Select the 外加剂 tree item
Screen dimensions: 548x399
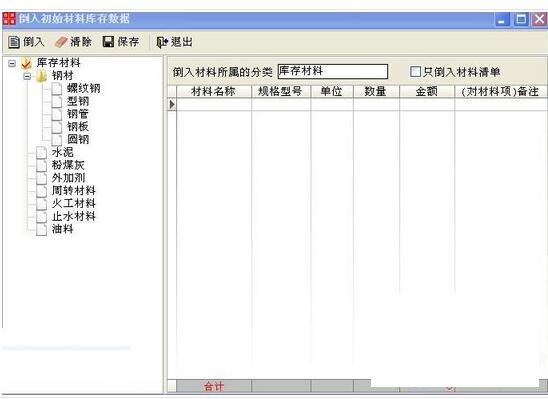tap(68, 178)
